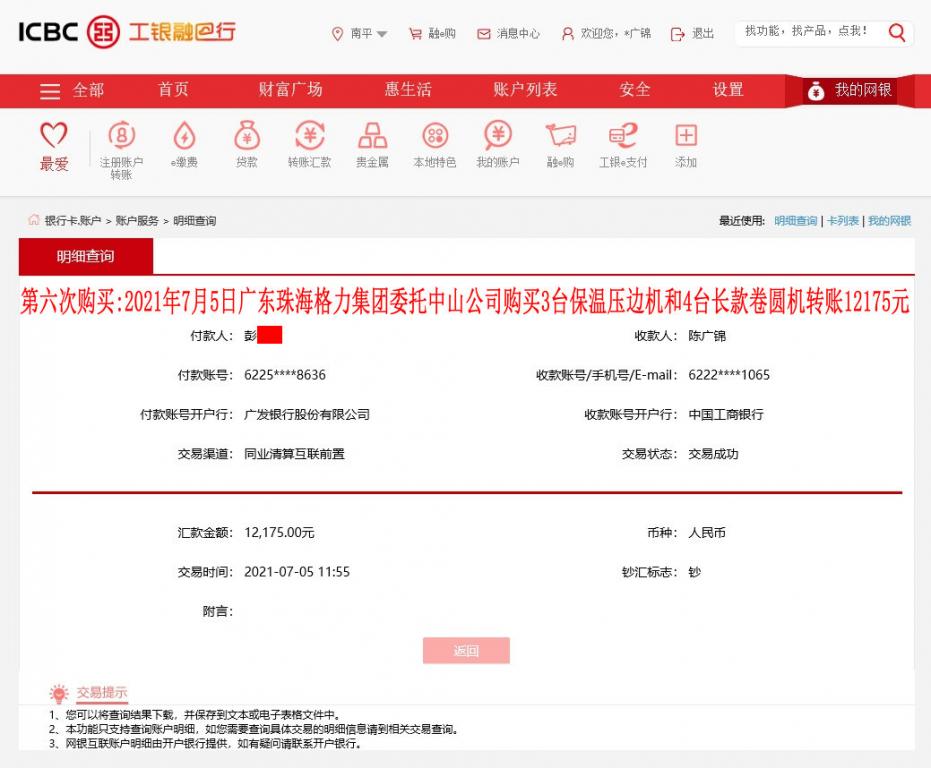The image size is (931, 768).
Task: Click inside the product search box
Action: click(810, 32)
